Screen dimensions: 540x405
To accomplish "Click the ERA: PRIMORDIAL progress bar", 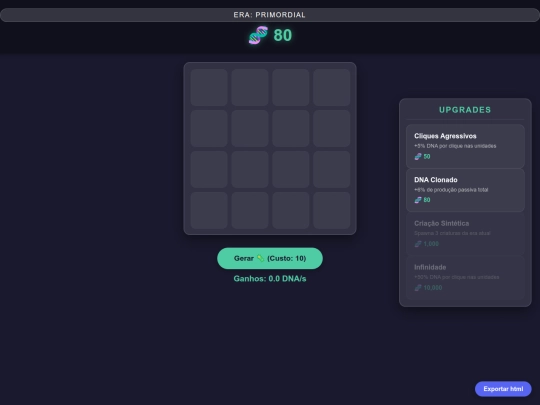I will click(x=270, y=15).
